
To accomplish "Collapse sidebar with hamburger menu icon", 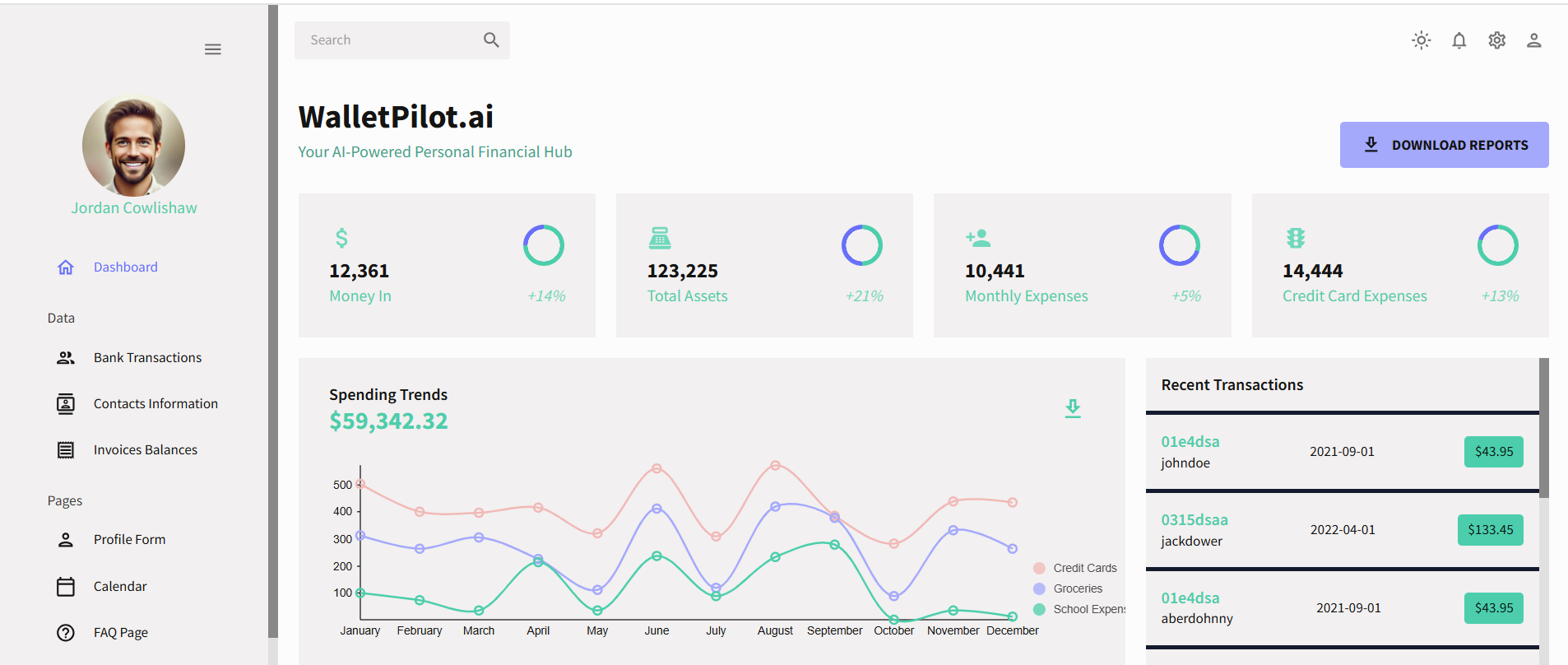I will (x=212, y=49).
